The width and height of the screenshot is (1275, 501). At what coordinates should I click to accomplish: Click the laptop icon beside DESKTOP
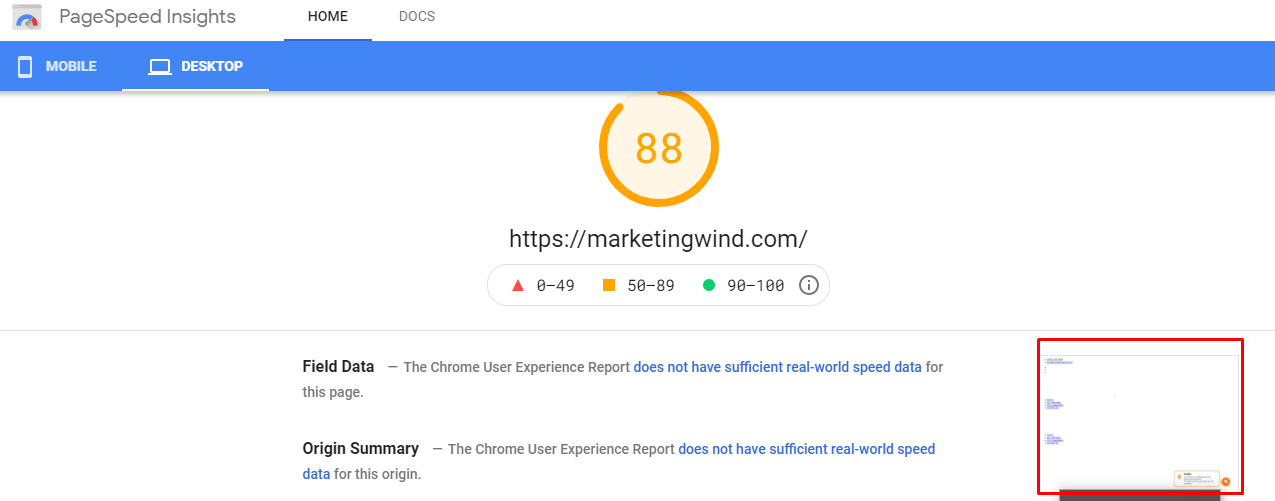click(160, 67)
